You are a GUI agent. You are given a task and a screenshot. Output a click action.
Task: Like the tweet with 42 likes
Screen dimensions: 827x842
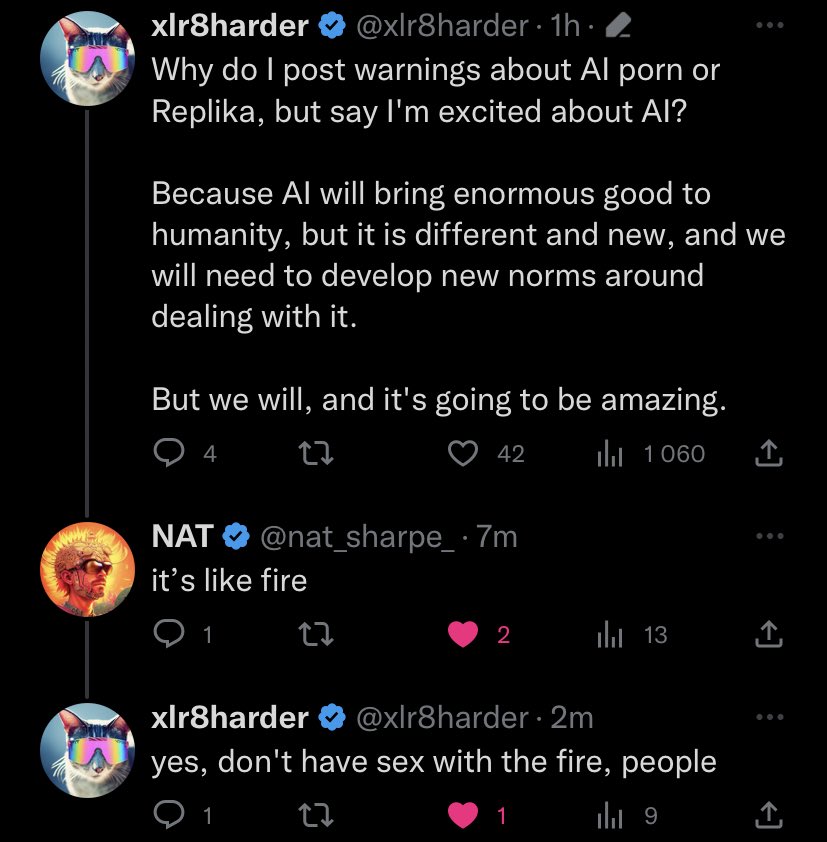coord(463,454)
